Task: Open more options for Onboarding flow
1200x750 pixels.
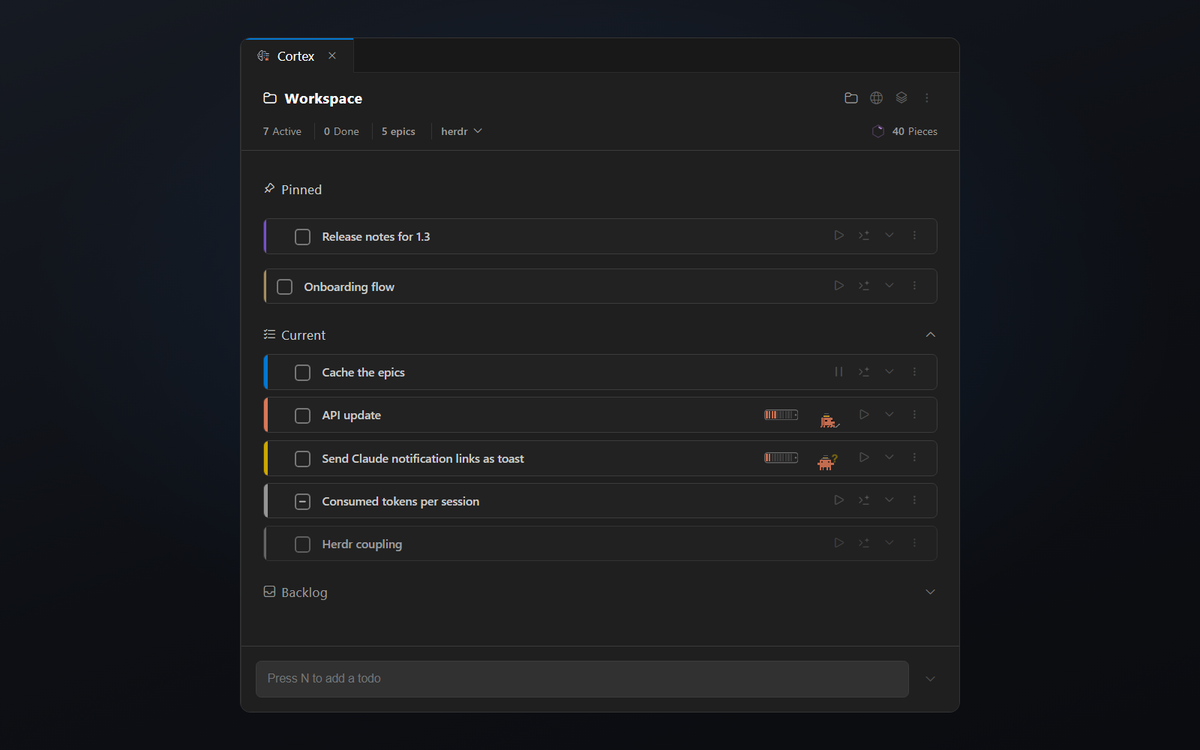Action: pyautogui.click(x=914, y=286)
